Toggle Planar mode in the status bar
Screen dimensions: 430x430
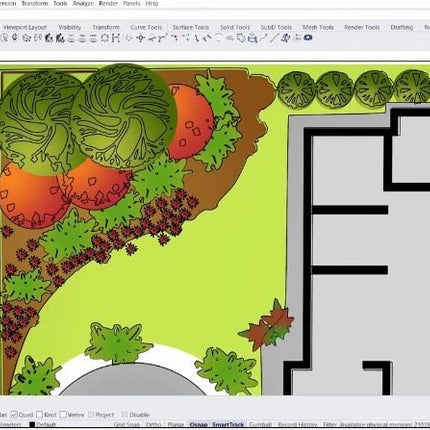pos(176,425)
